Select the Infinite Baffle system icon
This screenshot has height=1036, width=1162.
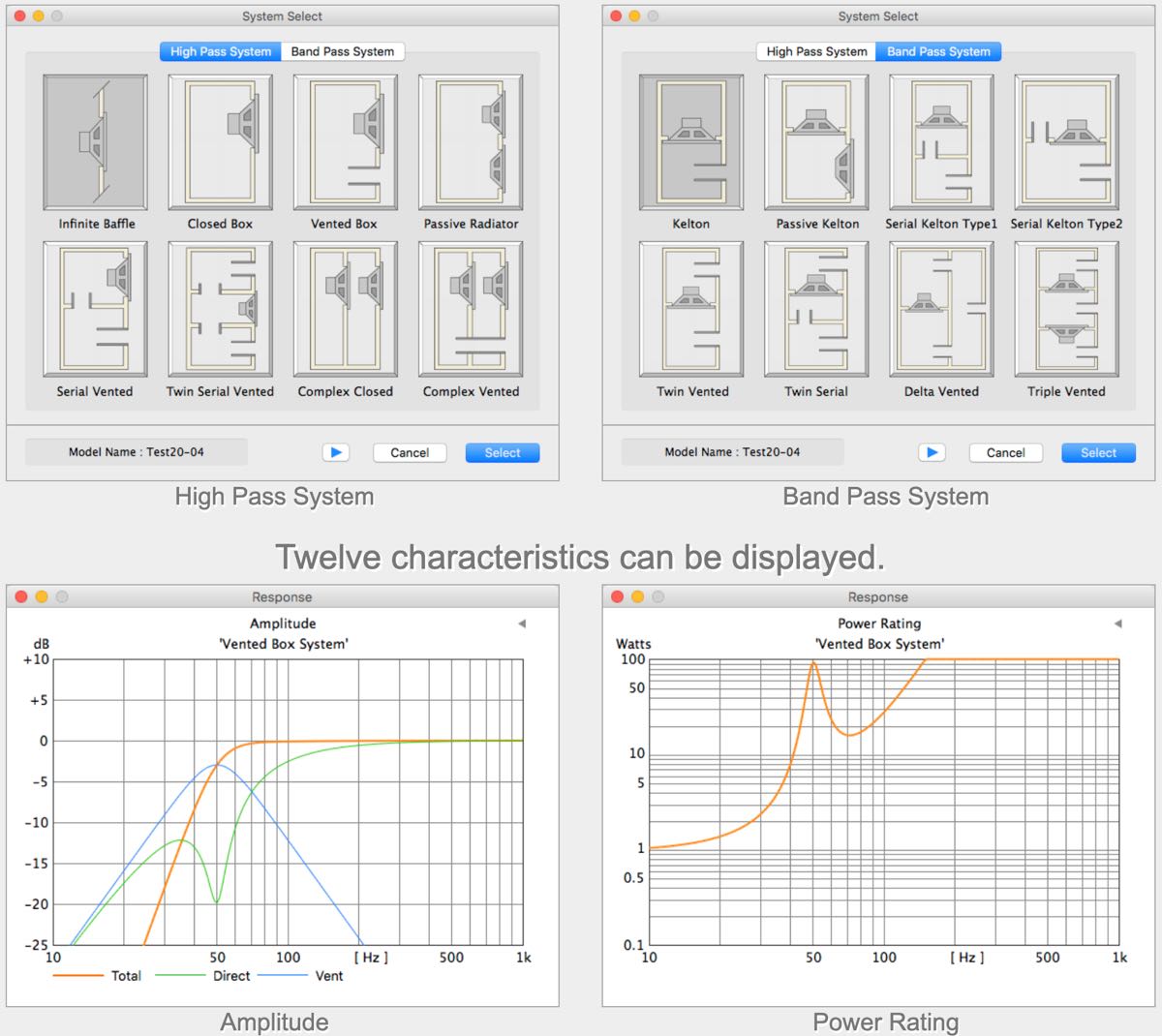click(95, 141)
